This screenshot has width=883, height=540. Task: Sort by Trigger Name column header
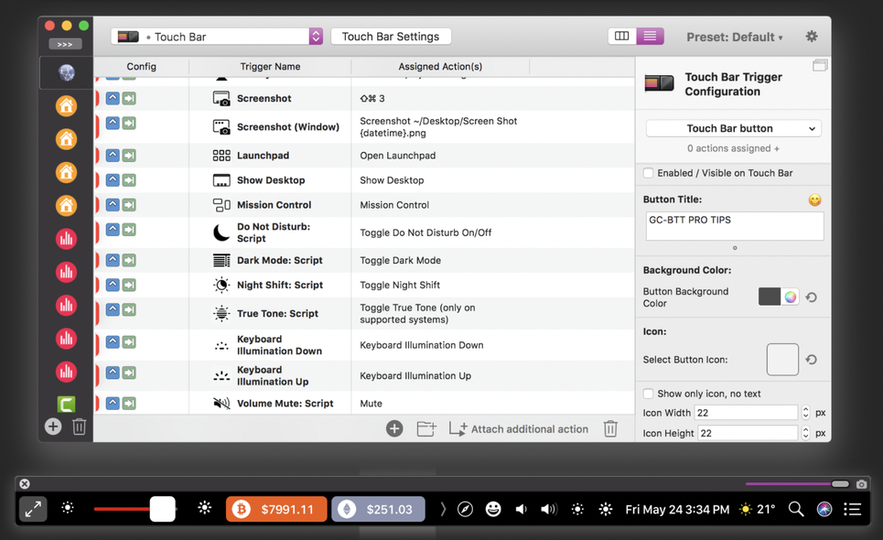(270, 66)
